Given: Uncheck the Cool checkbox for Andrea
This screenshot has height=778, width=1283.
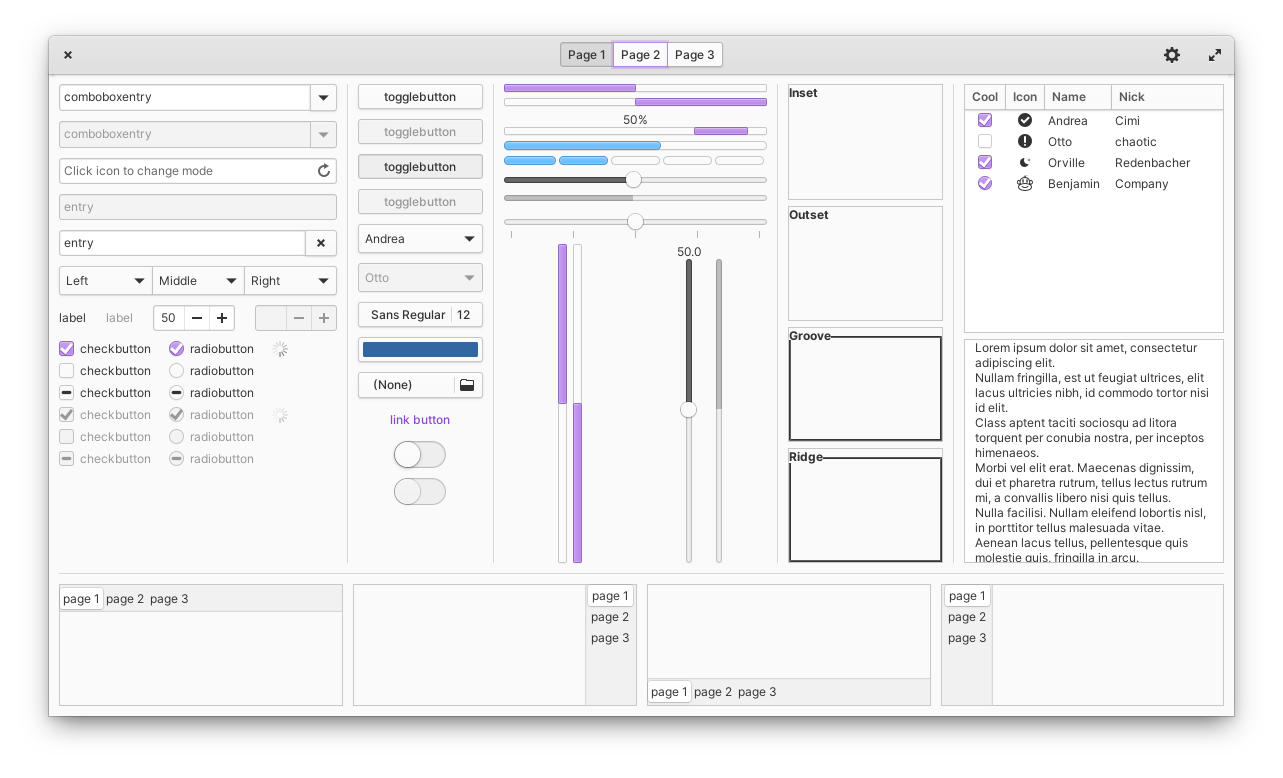Looking at the screenshot, I should click(985, 120).
